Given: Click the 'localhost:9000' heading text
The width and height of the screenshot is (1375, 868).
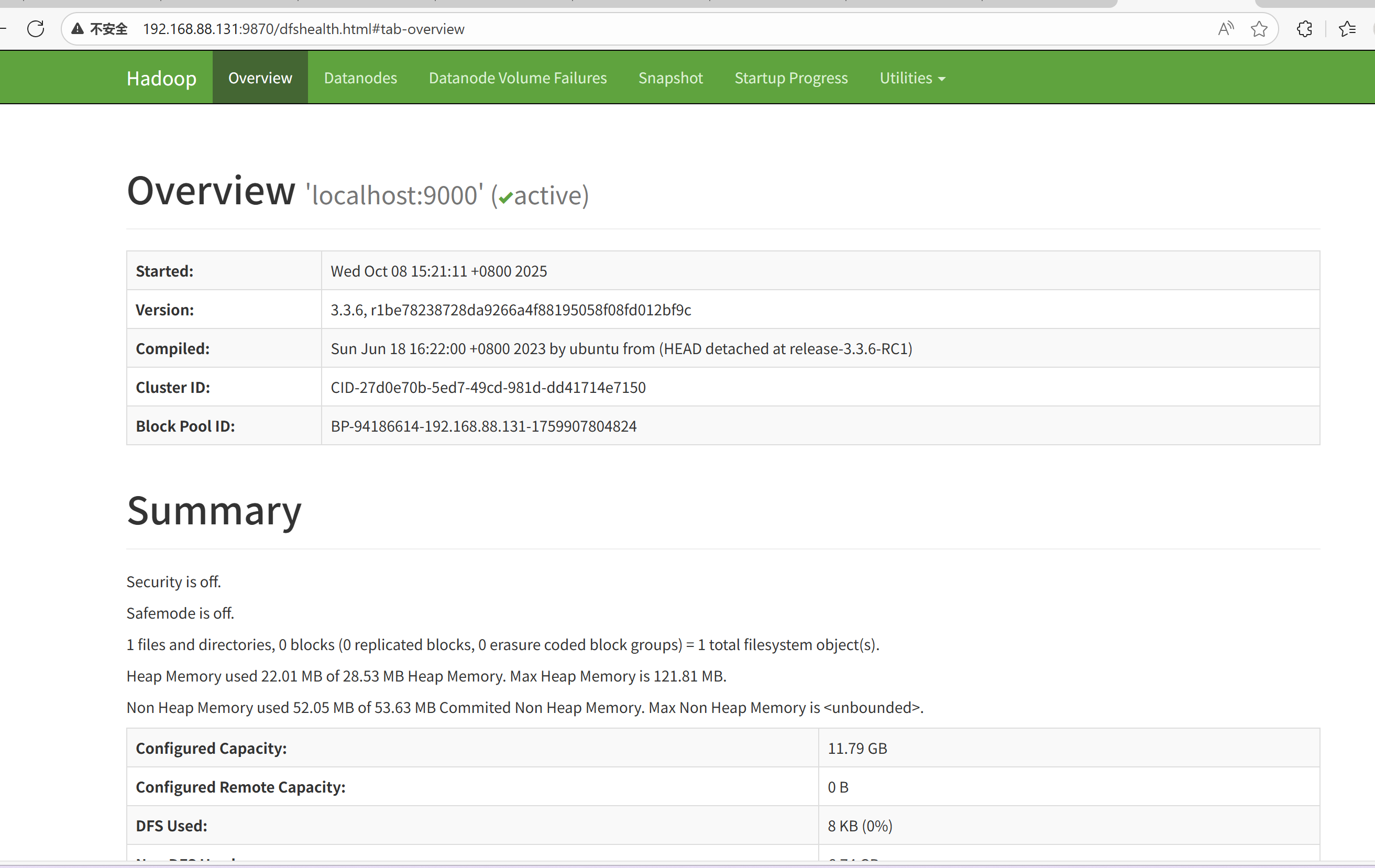Looking at the screenshot, I should click(x=394, y=195).
